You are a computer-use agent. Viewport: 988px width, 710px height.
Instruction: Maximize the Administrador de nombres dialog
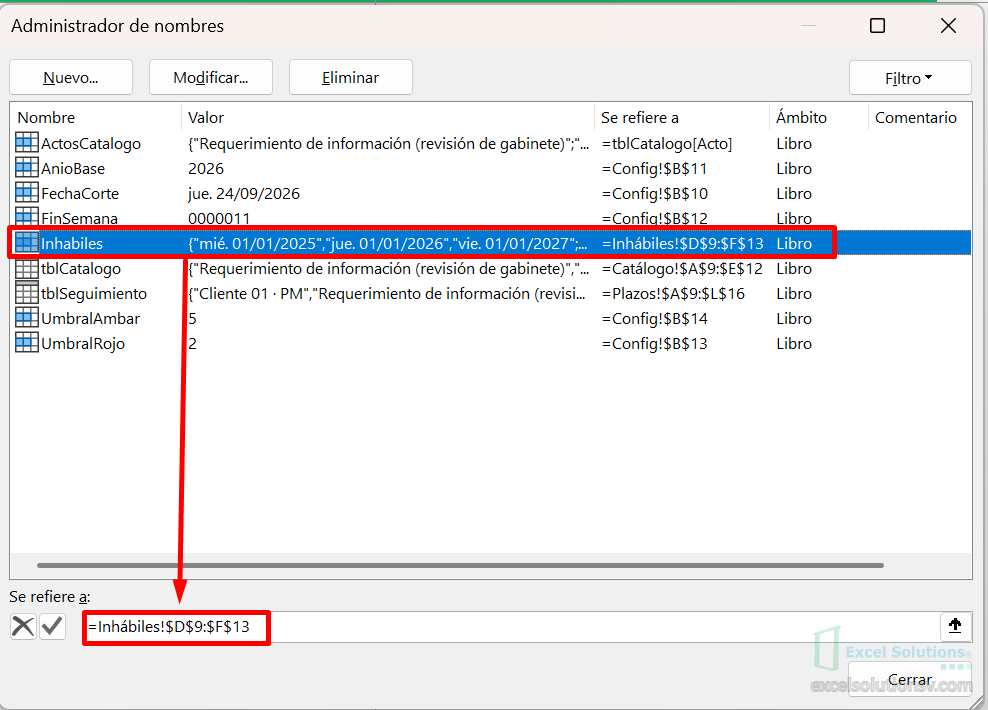coord(877,25)
